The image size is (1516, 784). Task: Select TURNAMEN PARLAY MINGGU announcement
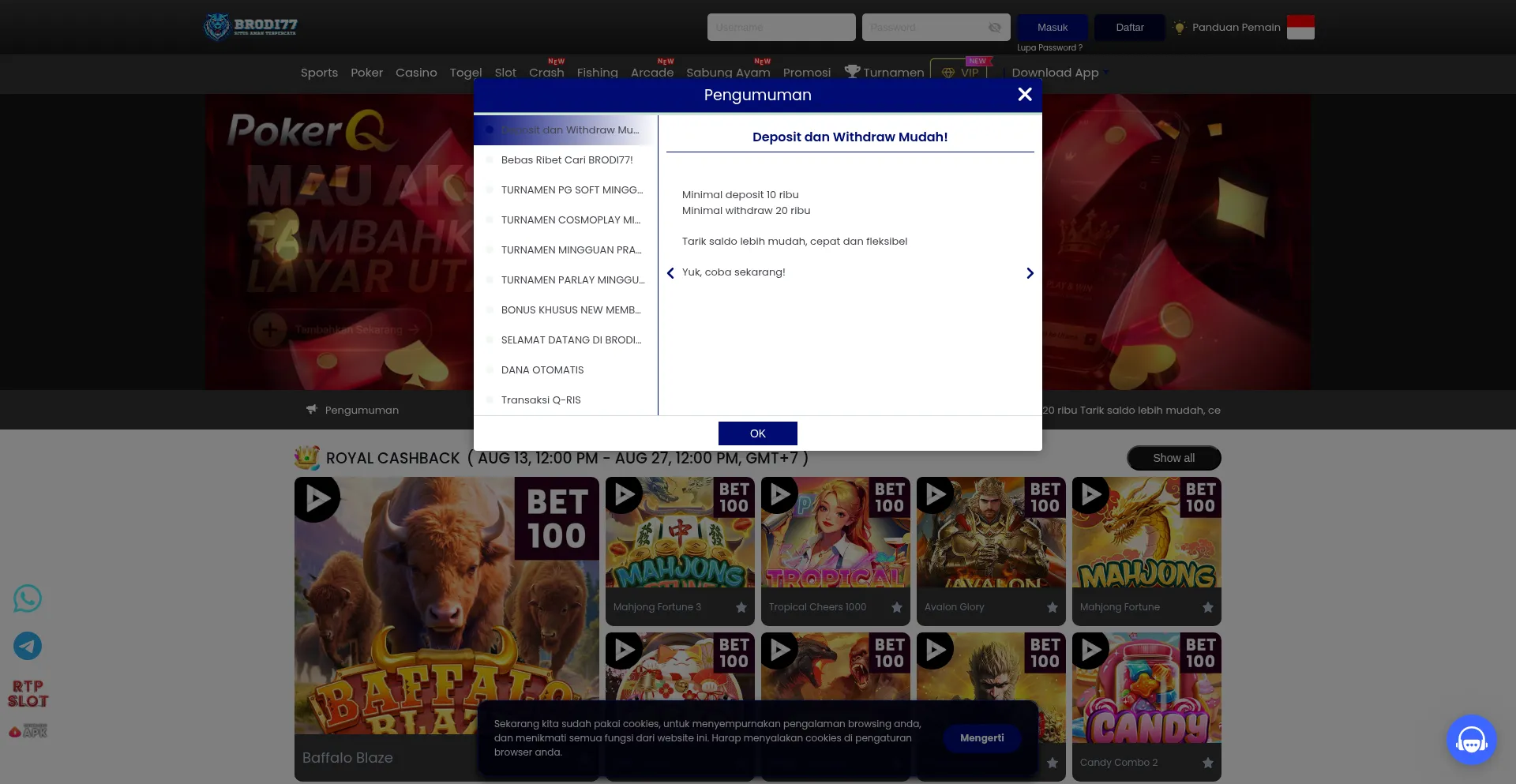tap(565, 280)
